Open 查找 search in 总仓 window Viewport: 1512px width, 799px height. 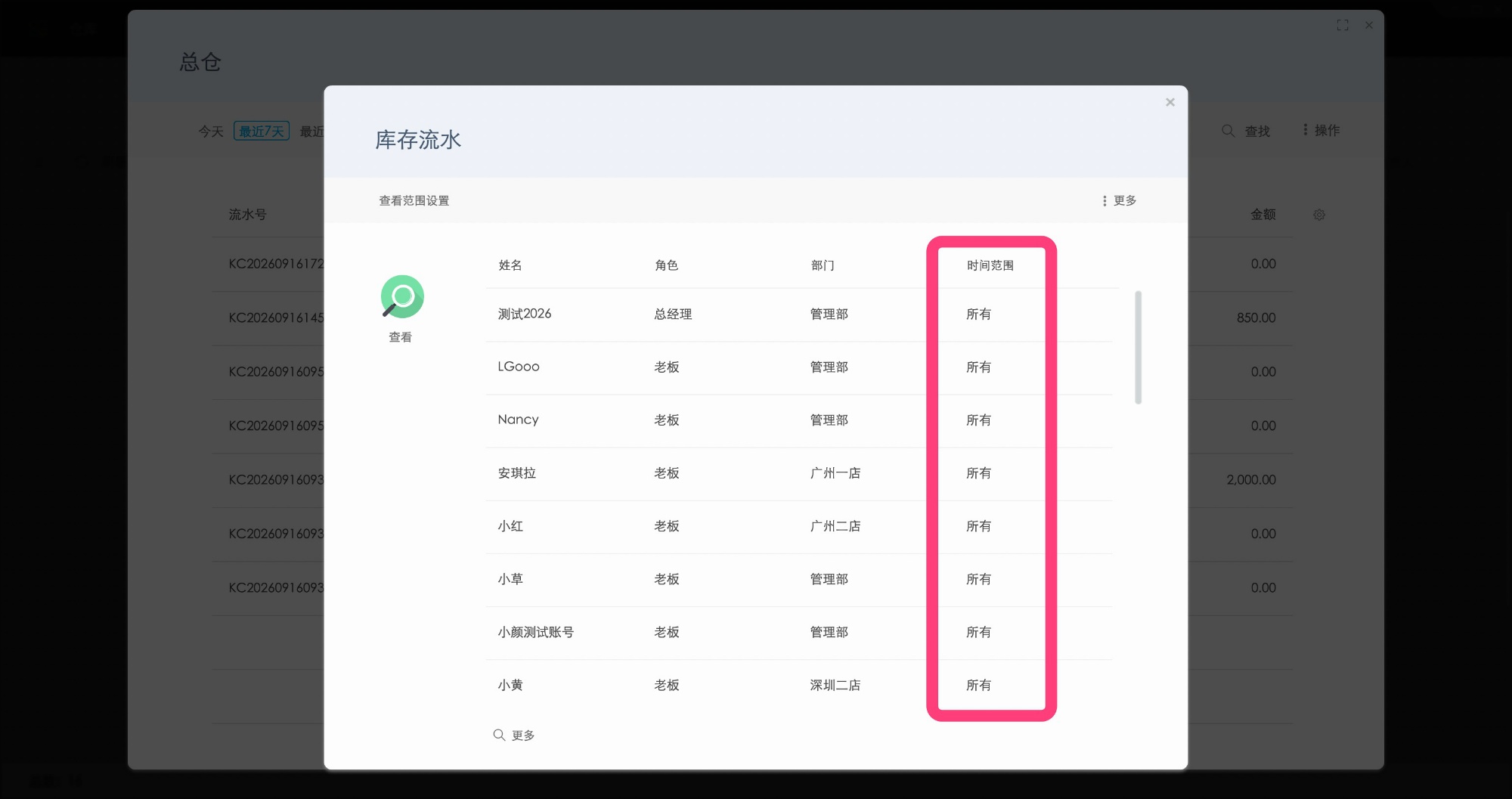[x=1246, y=131]
